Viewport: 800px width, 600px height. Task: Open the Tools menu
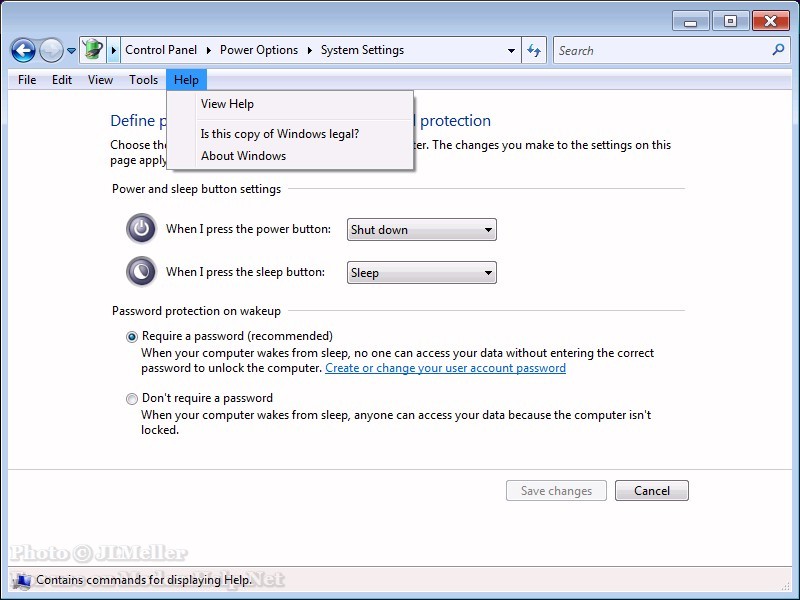click(x=143, y=80)
